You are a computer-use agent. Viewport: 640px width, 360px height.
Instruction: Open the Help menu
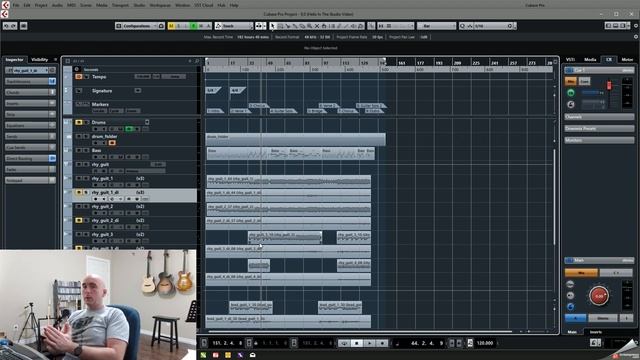[234, 5]
